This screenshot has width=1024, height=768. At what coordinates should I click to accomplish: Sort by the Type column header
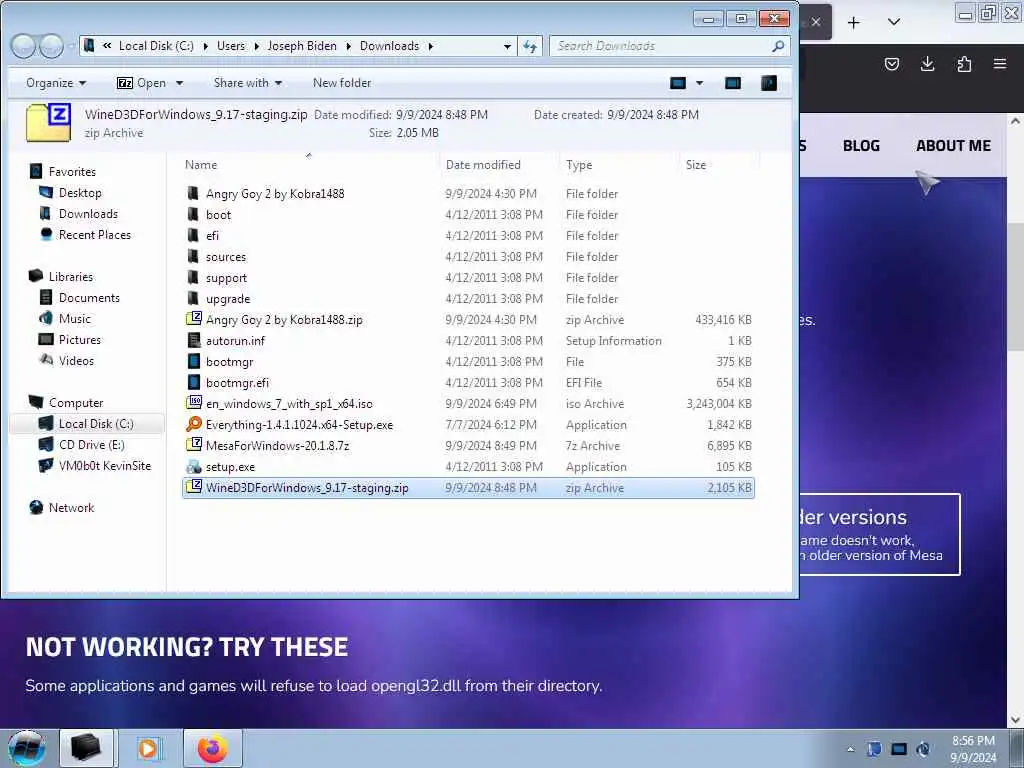tap(619, 165)
